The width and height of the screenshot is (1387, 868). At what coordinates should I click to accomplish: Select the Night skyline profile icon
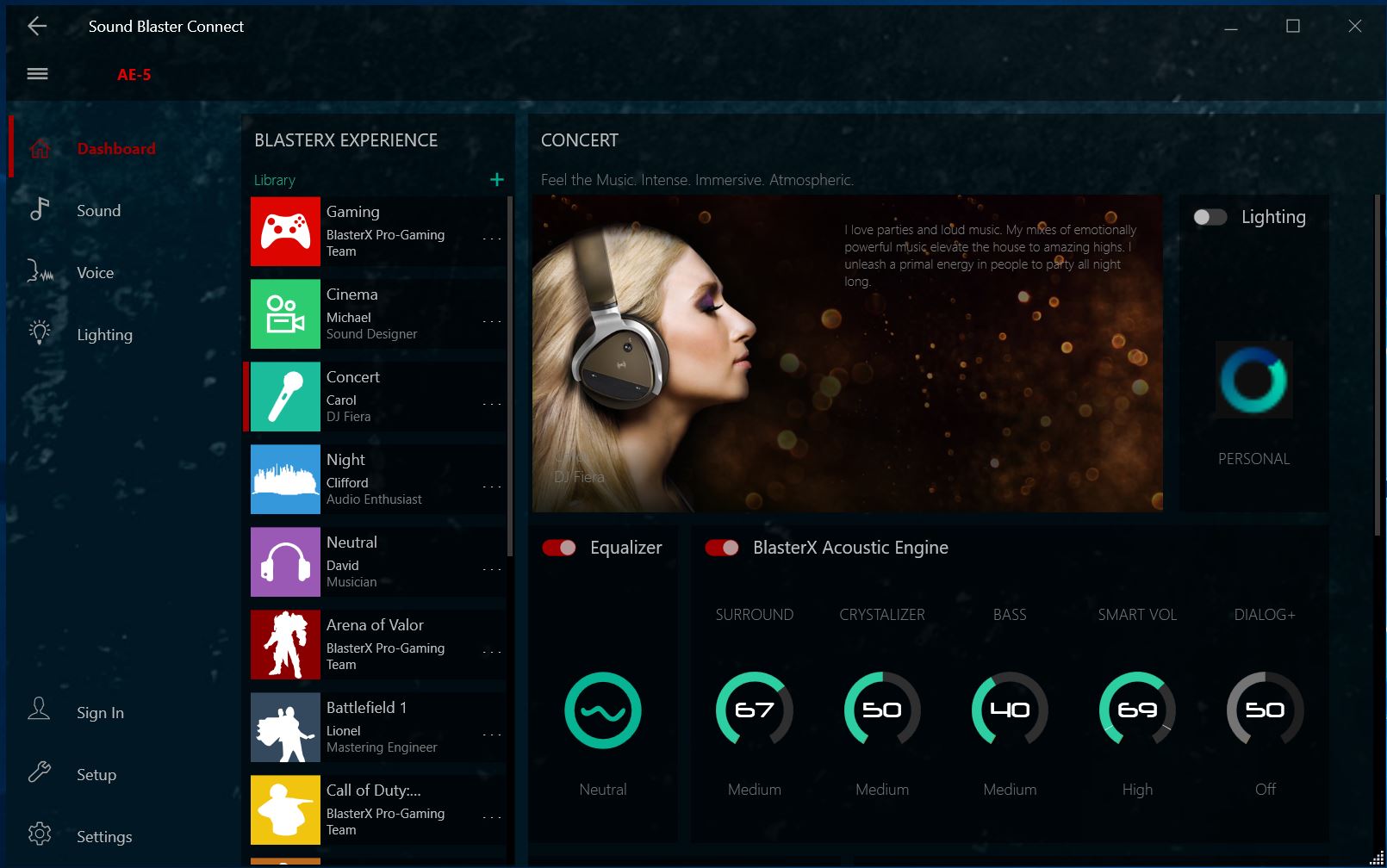point(285,480)
